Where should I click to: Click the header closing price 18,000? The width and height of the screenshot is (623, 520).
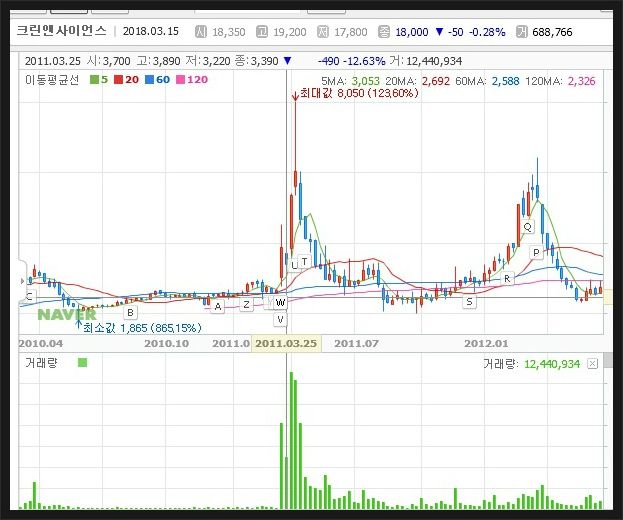412,32
